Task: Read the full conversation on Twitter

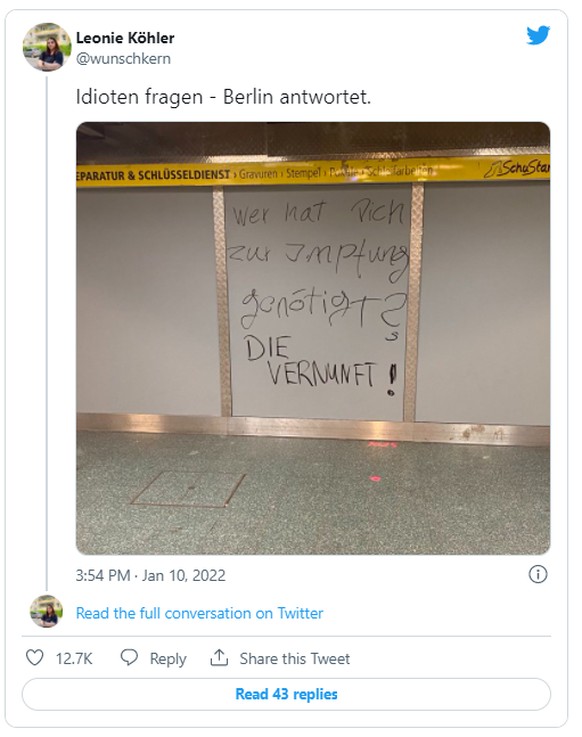Action: [x=199, y=613]
